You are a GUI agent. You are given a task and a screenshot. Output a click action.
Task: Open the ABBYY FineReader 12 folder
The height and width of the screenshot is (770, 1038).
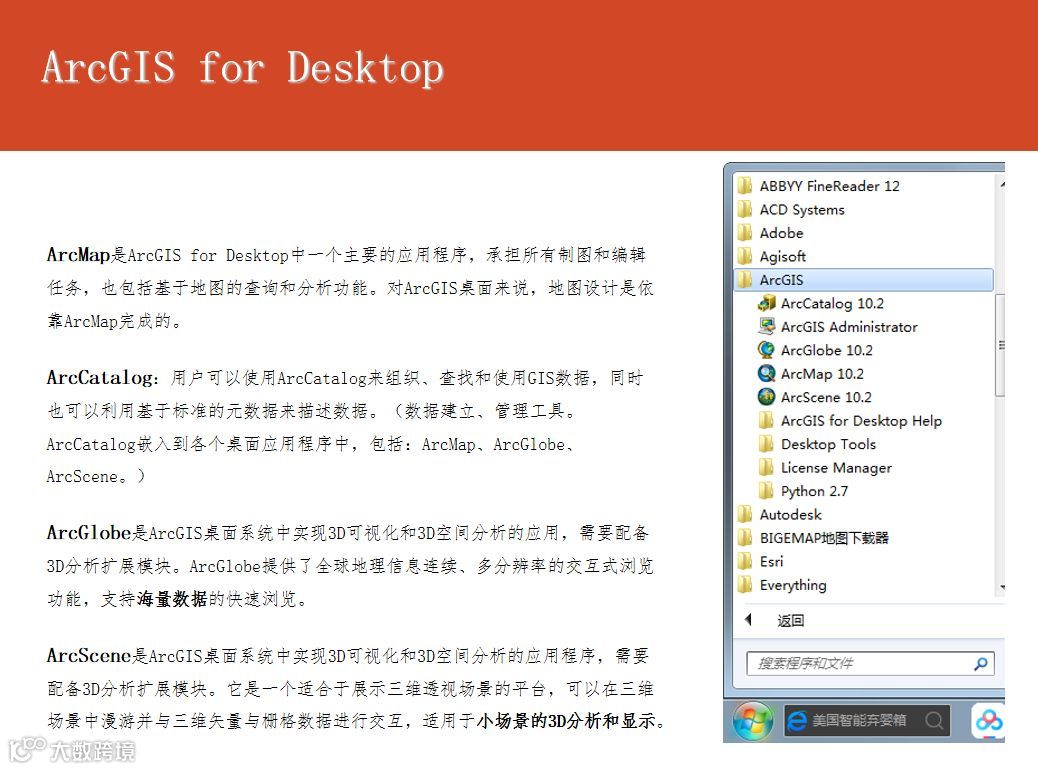pos(818,186)
